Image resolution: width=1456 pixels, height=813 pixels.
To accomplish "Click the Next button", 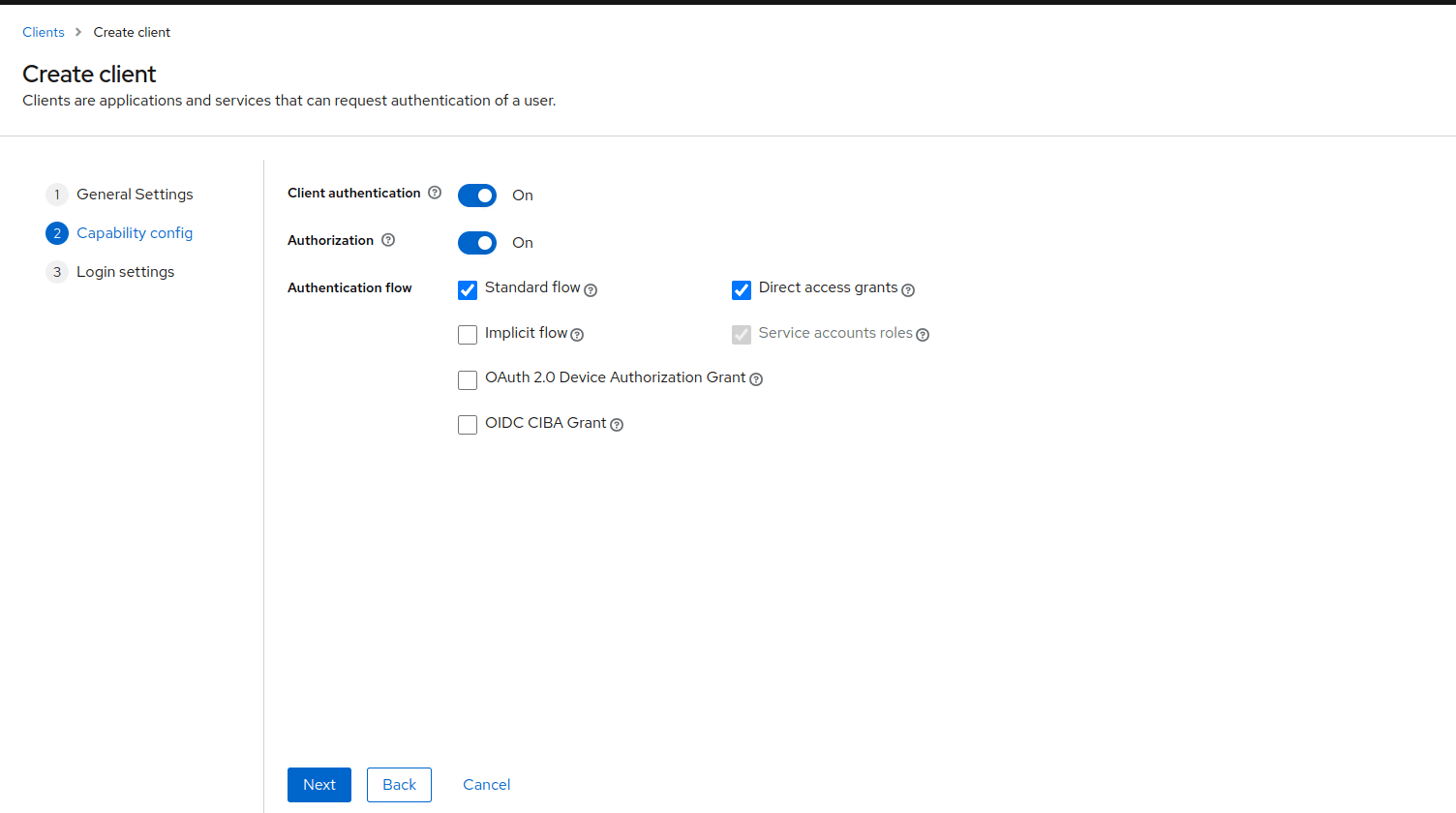I will 319,785.
